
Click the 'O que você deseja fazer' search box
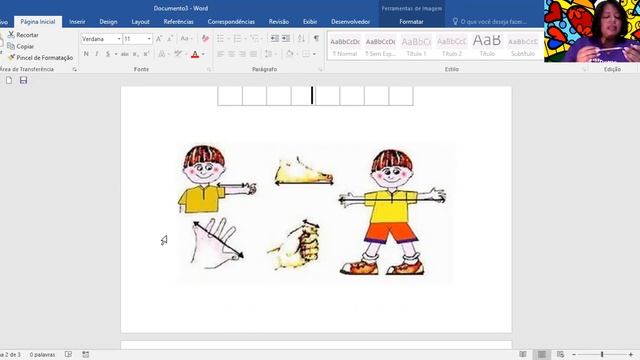point(490,22)
